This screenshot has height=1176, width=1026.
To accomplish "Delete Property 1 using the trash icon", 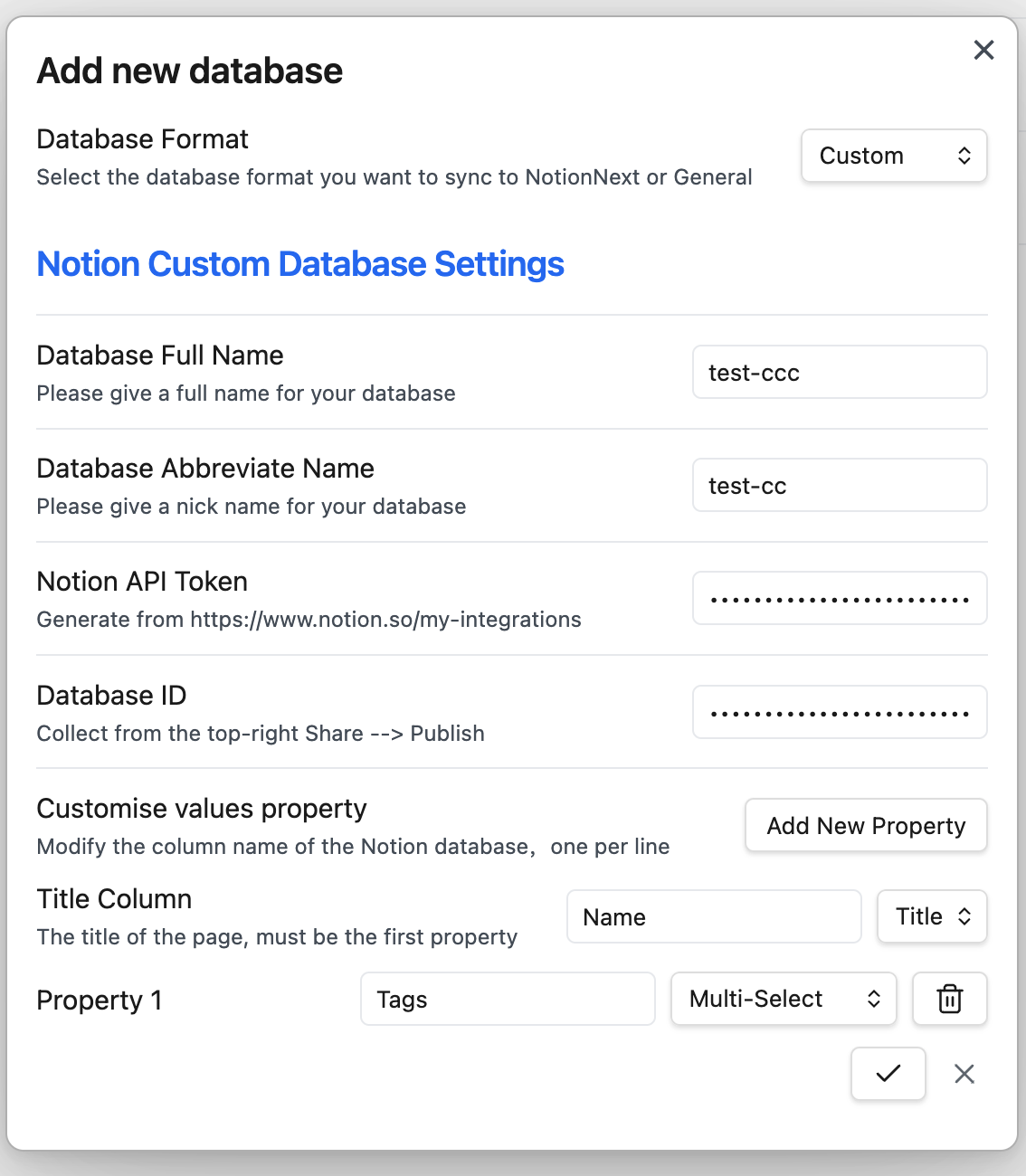I will [949, 999].
